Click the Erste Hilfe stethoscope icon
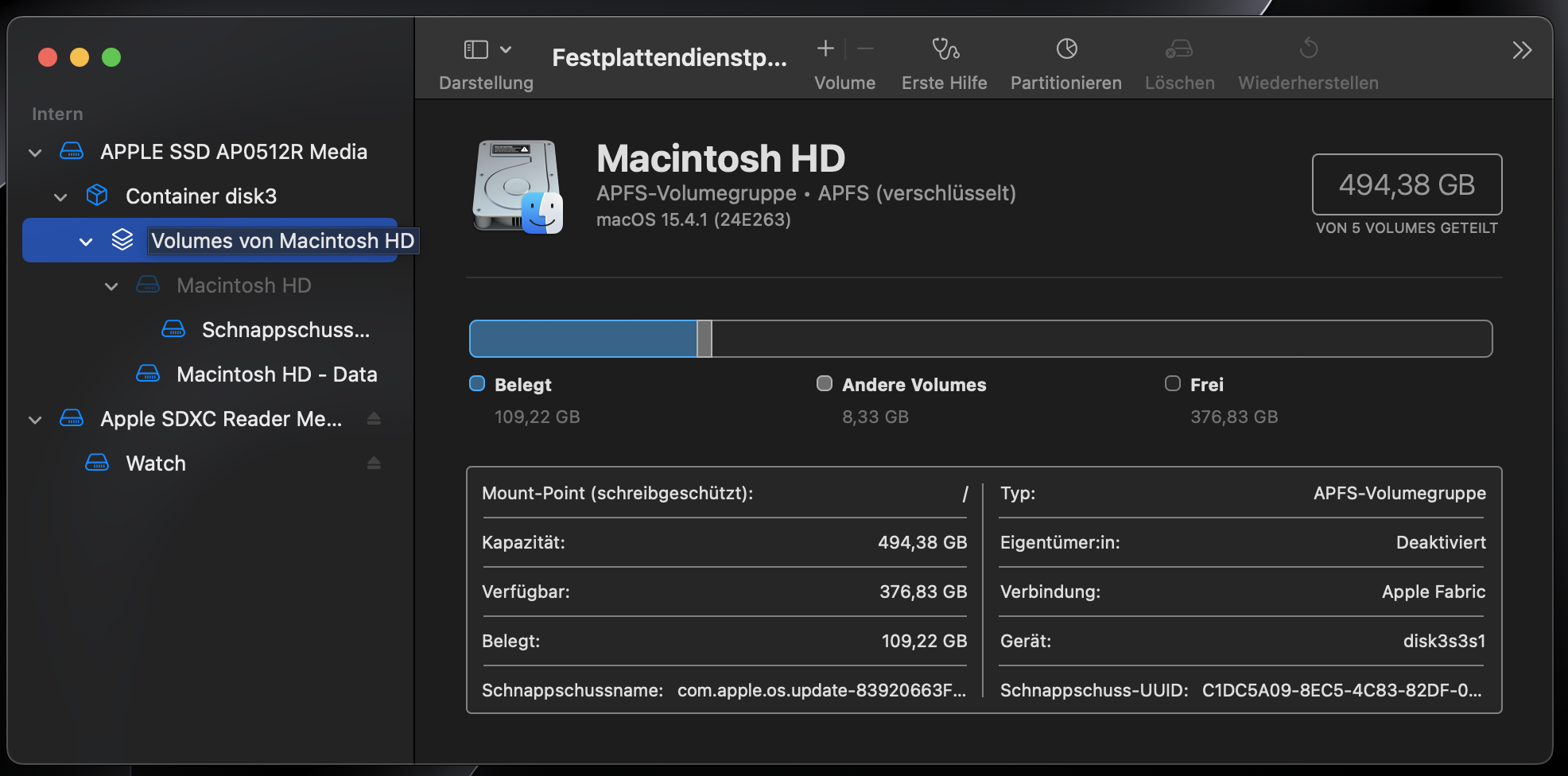Viewport: 1568px width, 776px height. [945, 50]
